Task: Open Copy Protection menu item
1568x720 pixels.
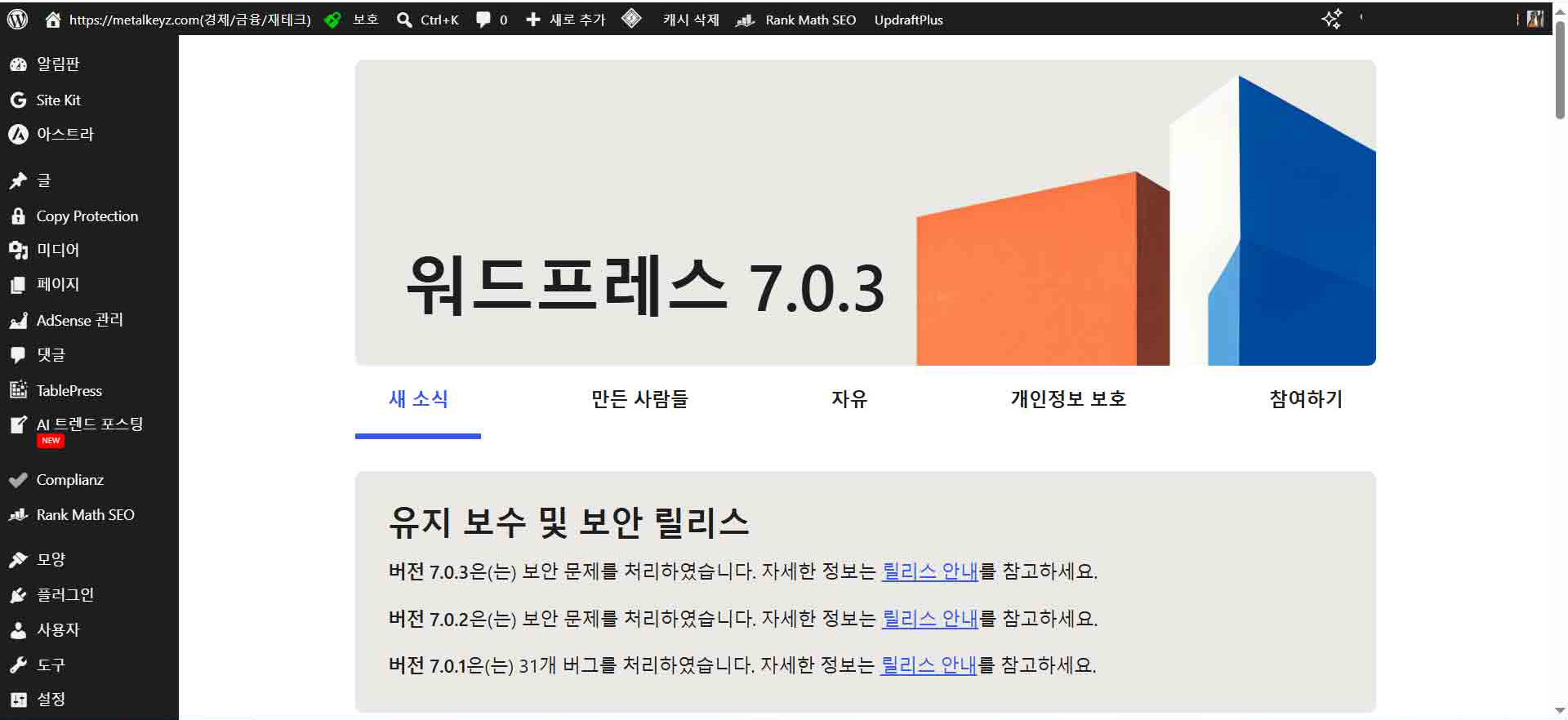Action: [x=89, y=216]
